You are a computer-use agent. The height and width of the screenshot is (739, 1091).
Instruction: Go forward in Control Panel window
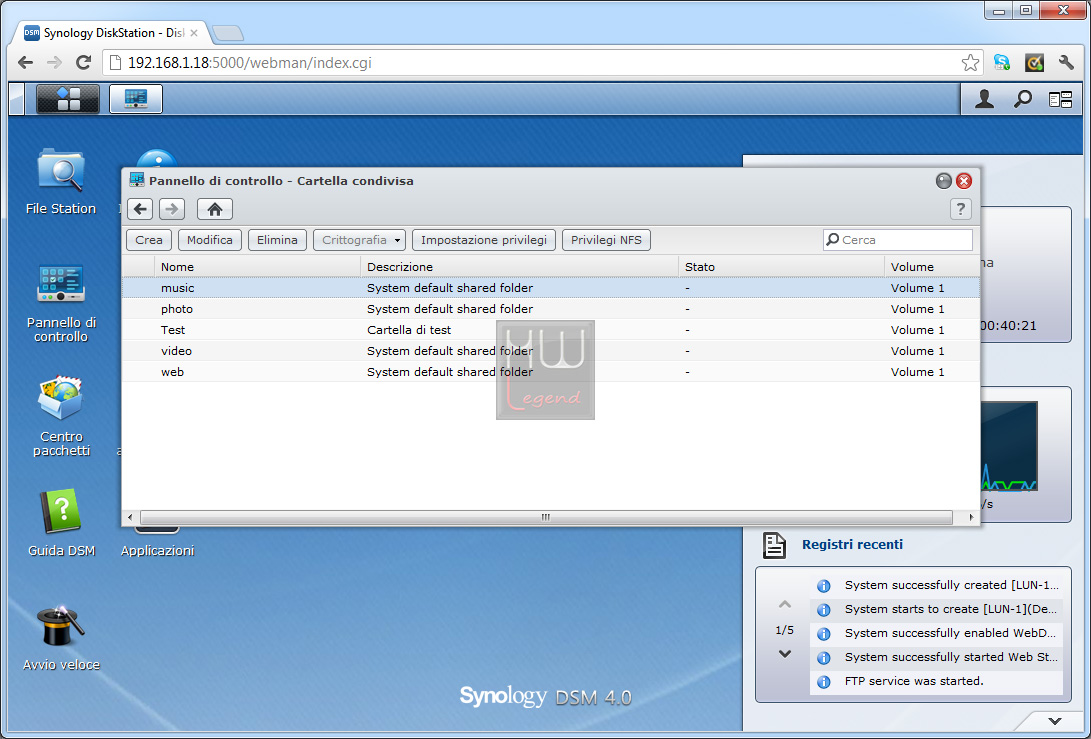click(172, 209)
